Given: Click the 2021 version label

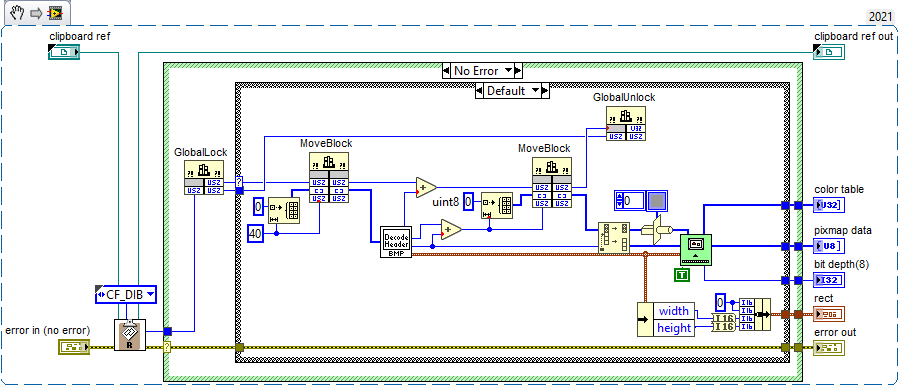Looking at the screenshot, I should click(x=880, y=17).
